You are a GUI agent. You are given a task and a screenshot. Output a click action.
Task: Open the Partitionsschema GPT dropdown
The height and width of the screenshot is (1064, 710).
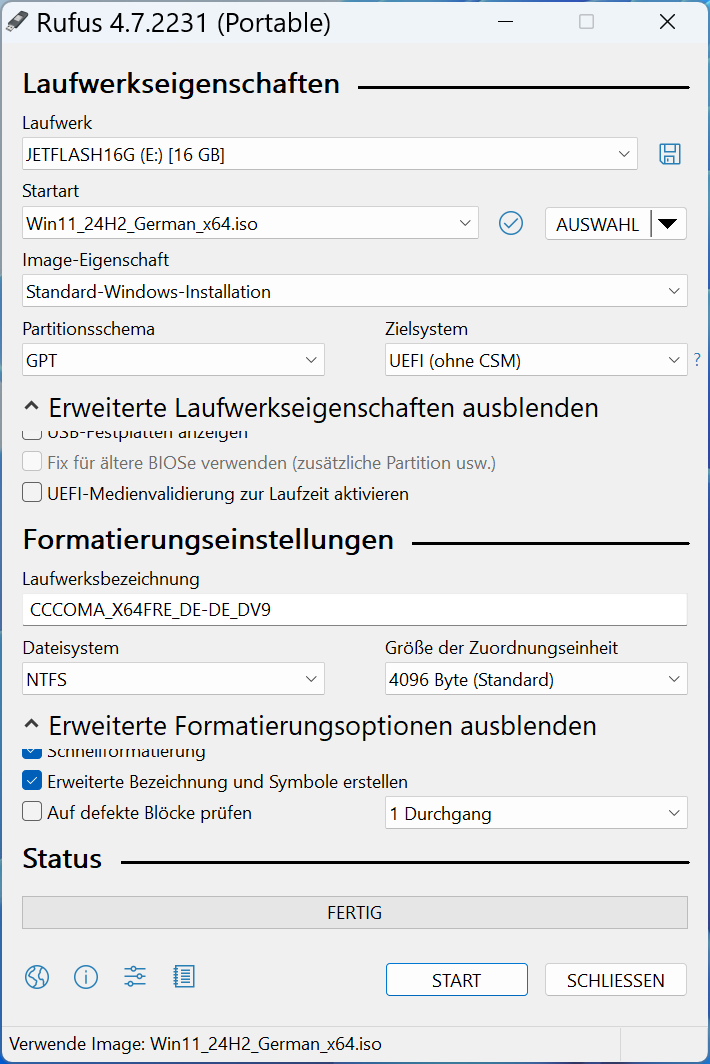pyautogui.click(x=174, y=361)
